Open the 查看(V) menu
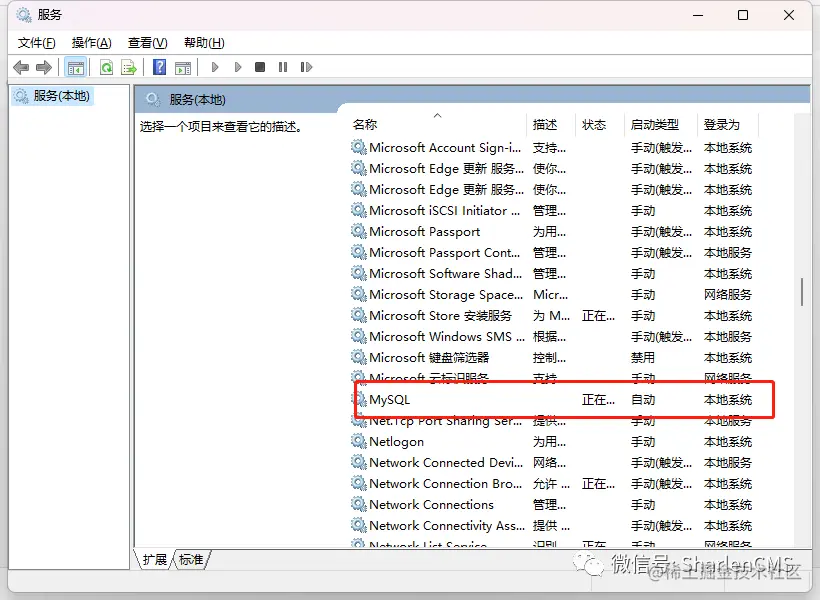Image resolution: width=820 pixels, height=600 pixels. coord(147,43)
